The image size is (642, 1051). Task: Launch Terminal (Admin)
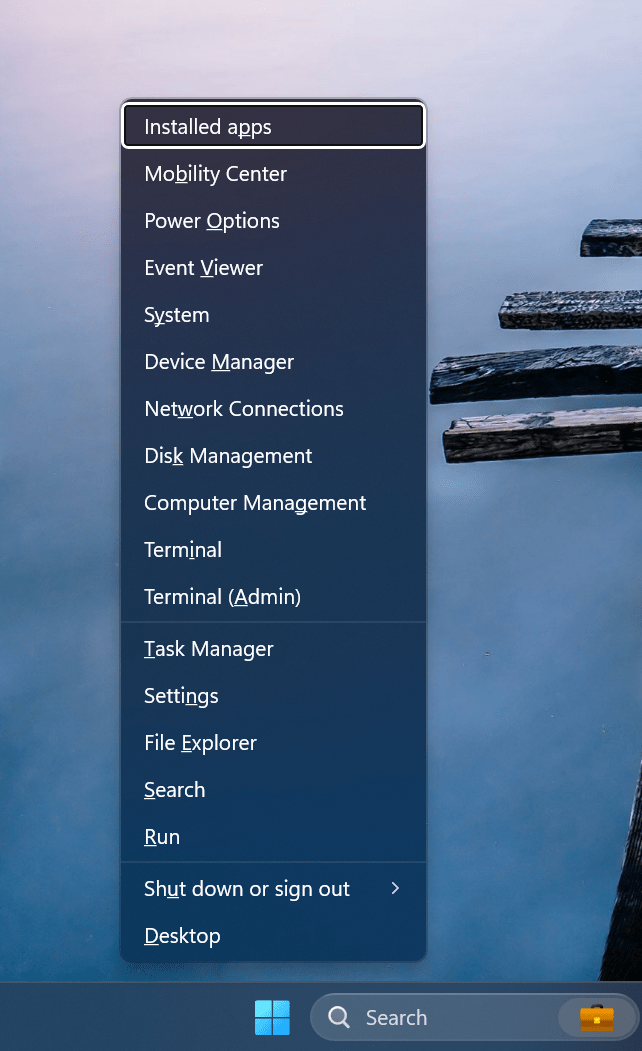tap(222, 597)
